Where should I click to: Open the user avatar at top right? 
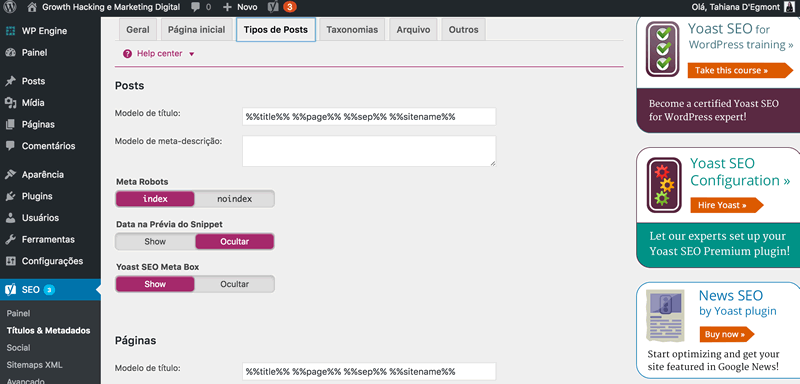(x=789, y=7)
